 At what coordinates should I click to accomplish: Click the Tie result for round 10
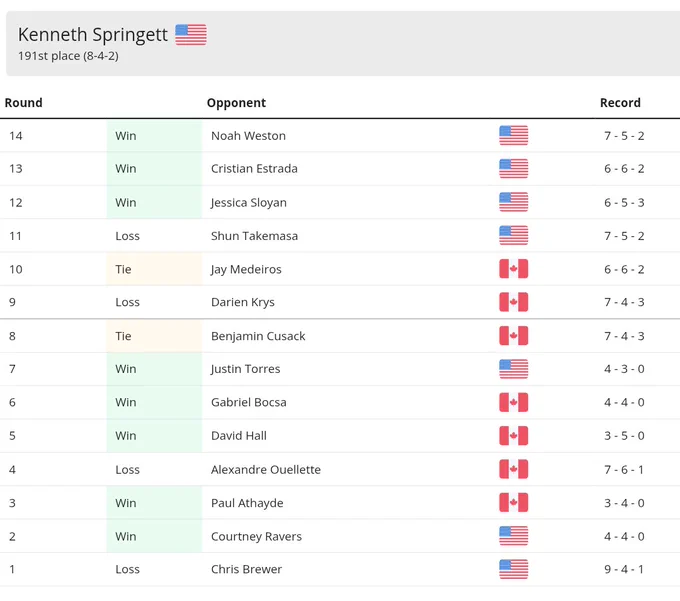pyautogui.click(x=123, y=269)
